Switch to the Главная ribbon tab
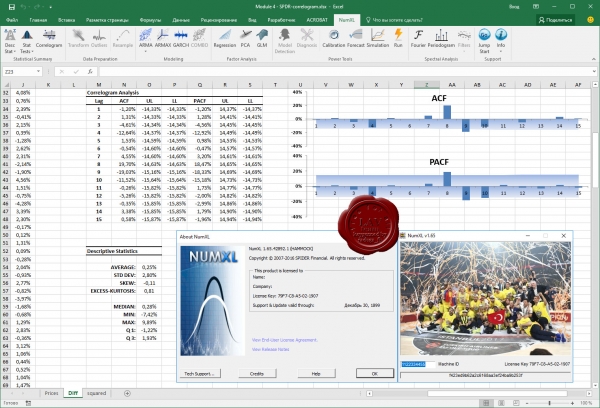600x408 pixels. coord(38,20)
